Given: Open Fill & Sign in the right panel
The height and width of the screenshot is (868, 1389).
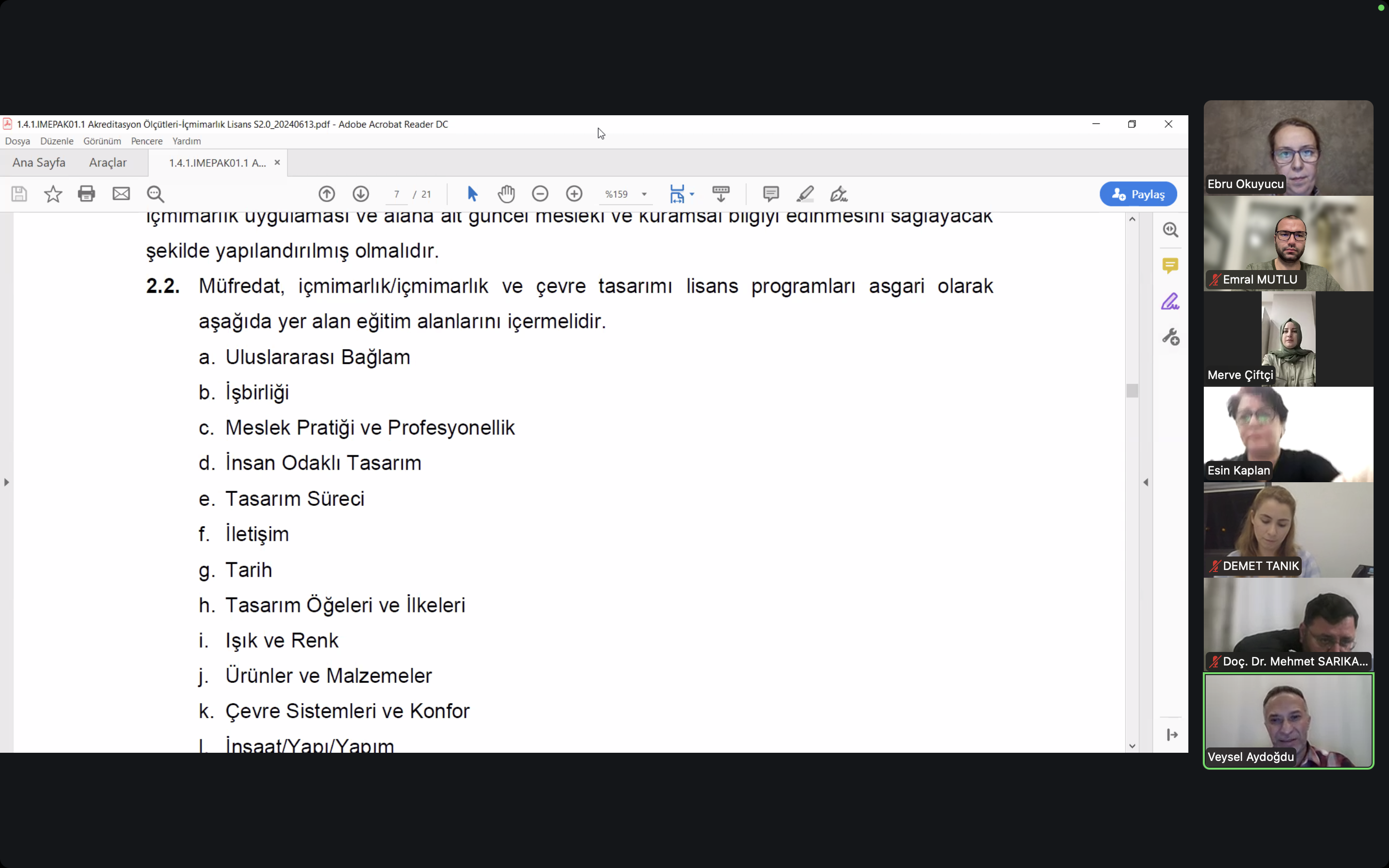Looking at the screenshot, I should pyautogui.click(x=1170, y=301).
